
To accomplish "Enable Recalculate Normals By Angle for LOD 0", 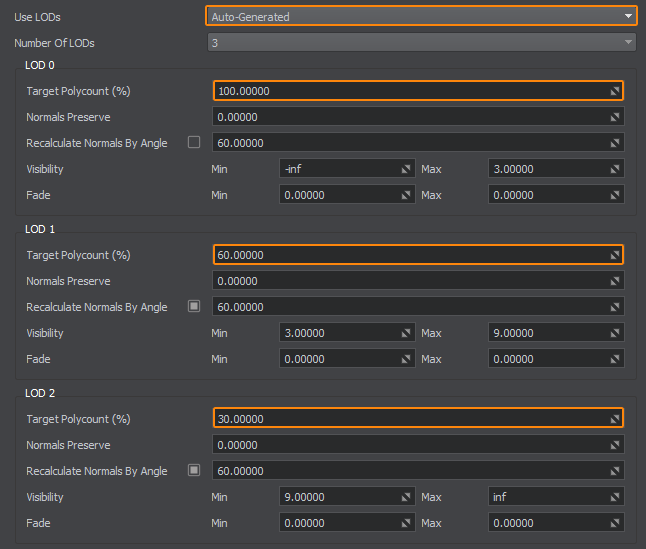I will [x=194, y=143].
